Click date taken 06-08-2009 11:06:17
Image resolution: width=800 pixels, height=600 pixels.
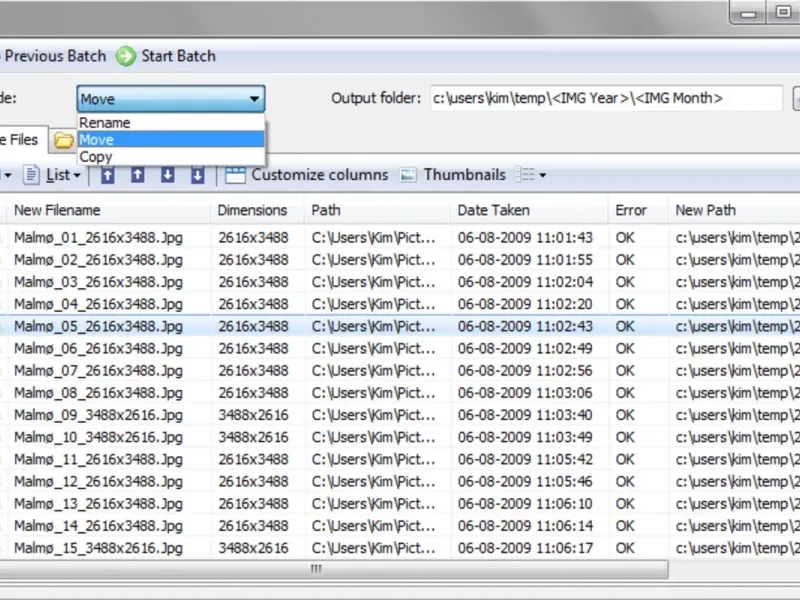525,548
